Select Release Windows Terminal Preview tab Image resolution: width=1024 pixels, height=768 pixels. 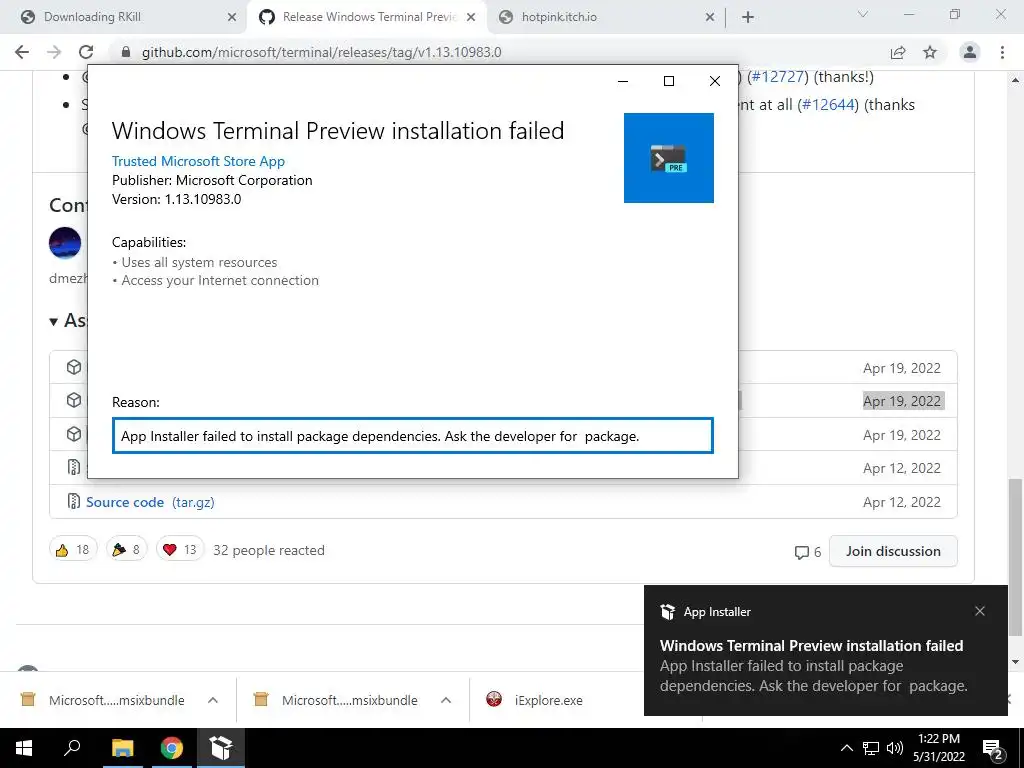pos(366,17)
